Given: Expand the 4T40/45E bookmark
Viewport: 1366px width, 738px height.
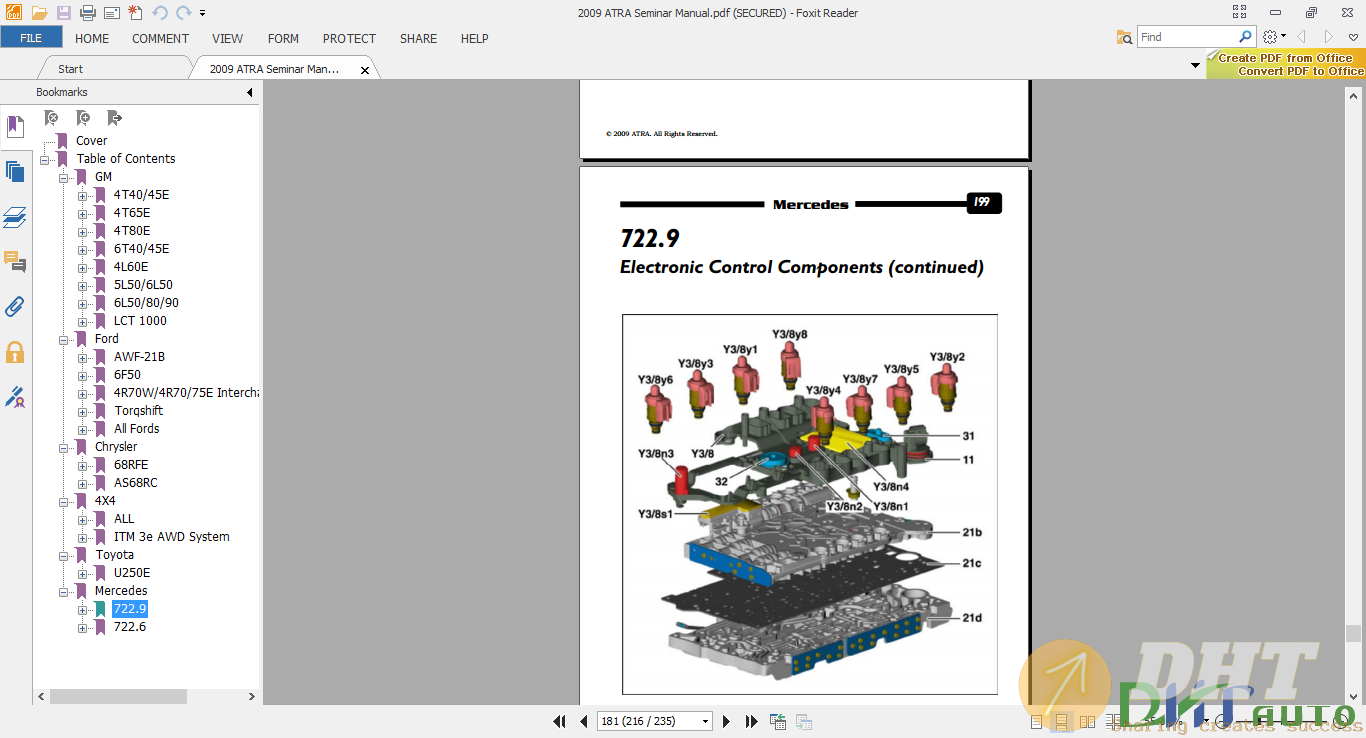Looking at the screenshot, I should 83,195.
